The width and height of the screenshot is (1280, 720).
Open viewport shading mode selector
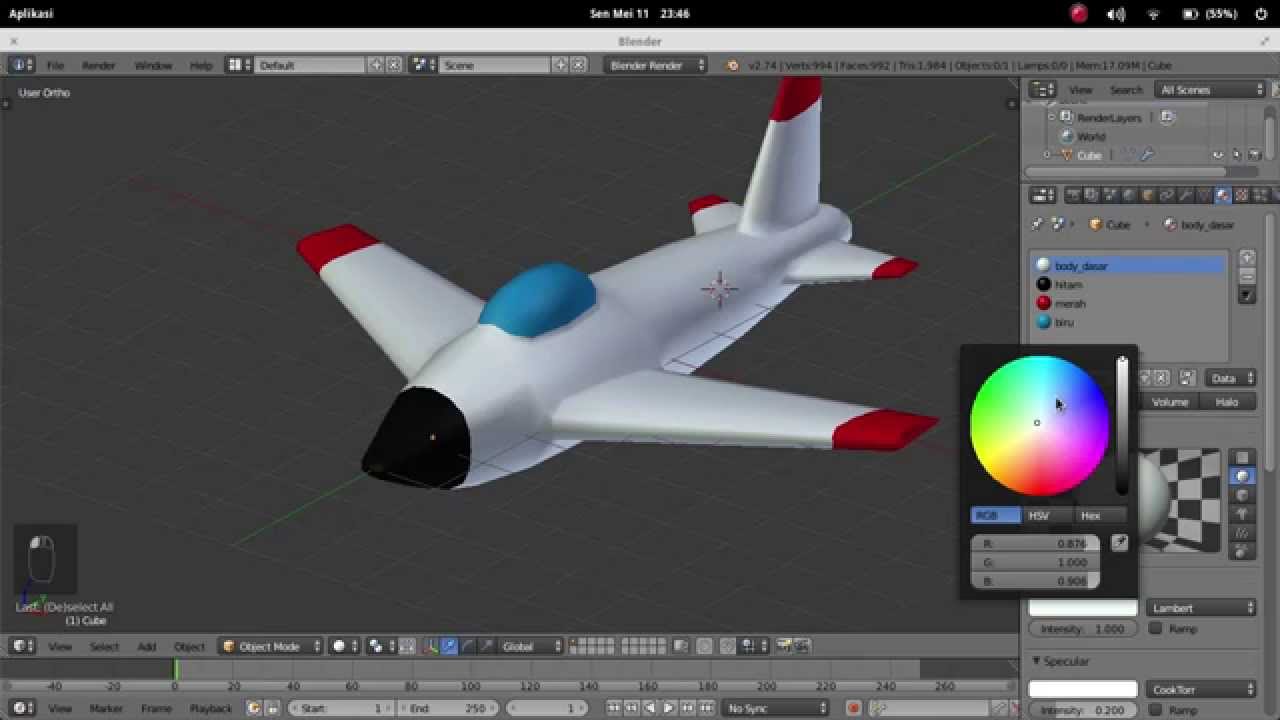(x=344, y=646)
